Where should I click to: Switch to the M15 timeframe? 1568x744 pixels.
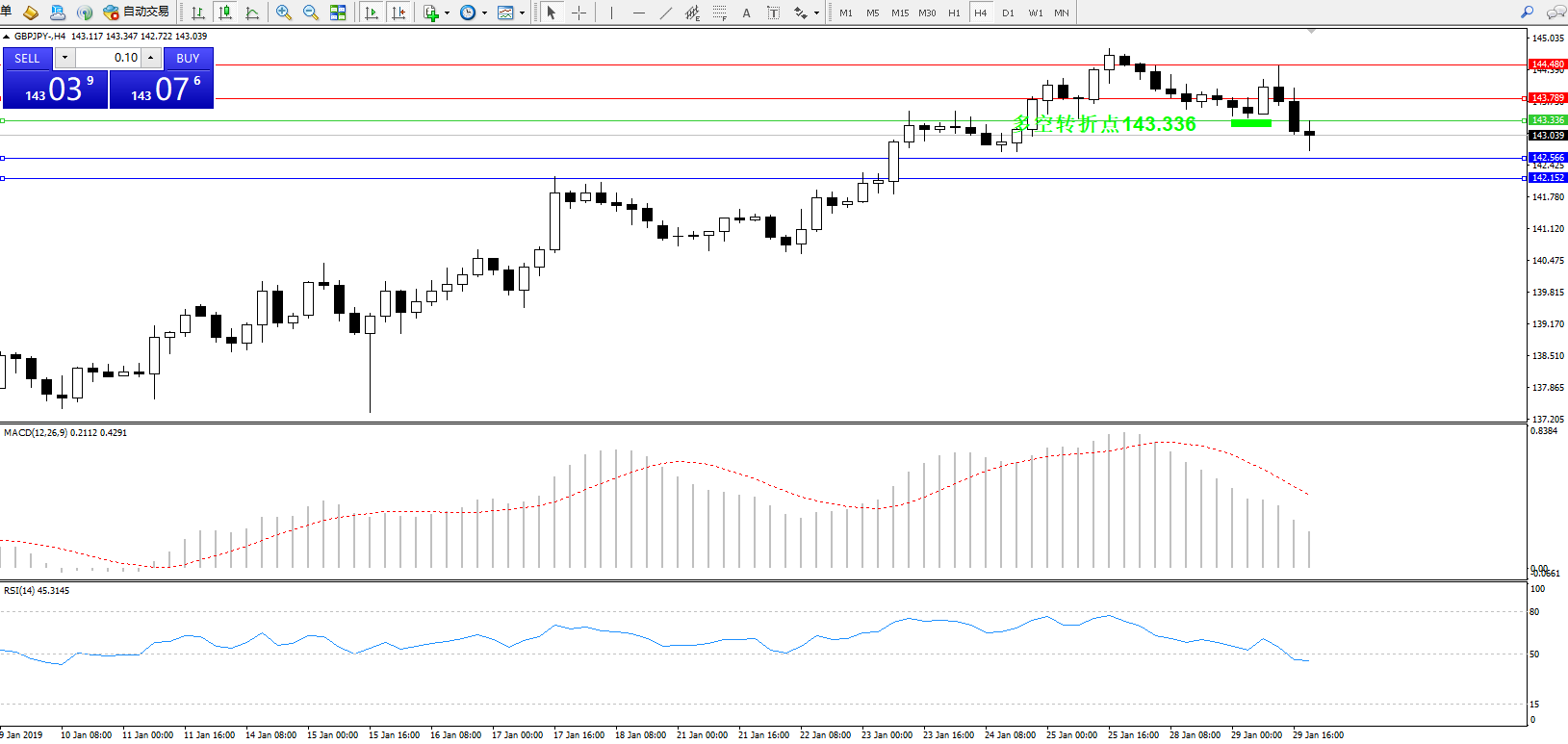899,13
